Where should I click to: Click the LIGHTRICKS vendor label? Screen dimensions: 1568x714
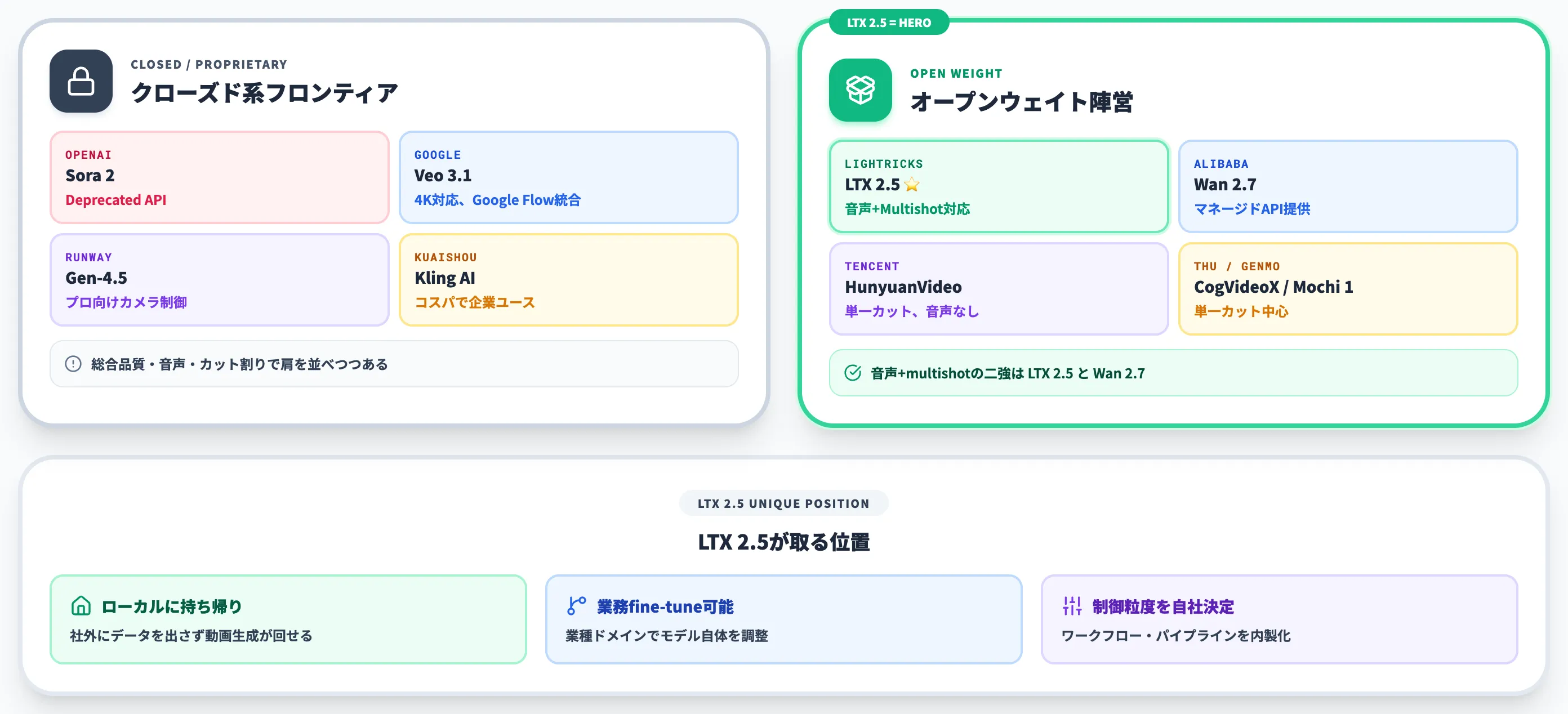[x=884, y=164]
